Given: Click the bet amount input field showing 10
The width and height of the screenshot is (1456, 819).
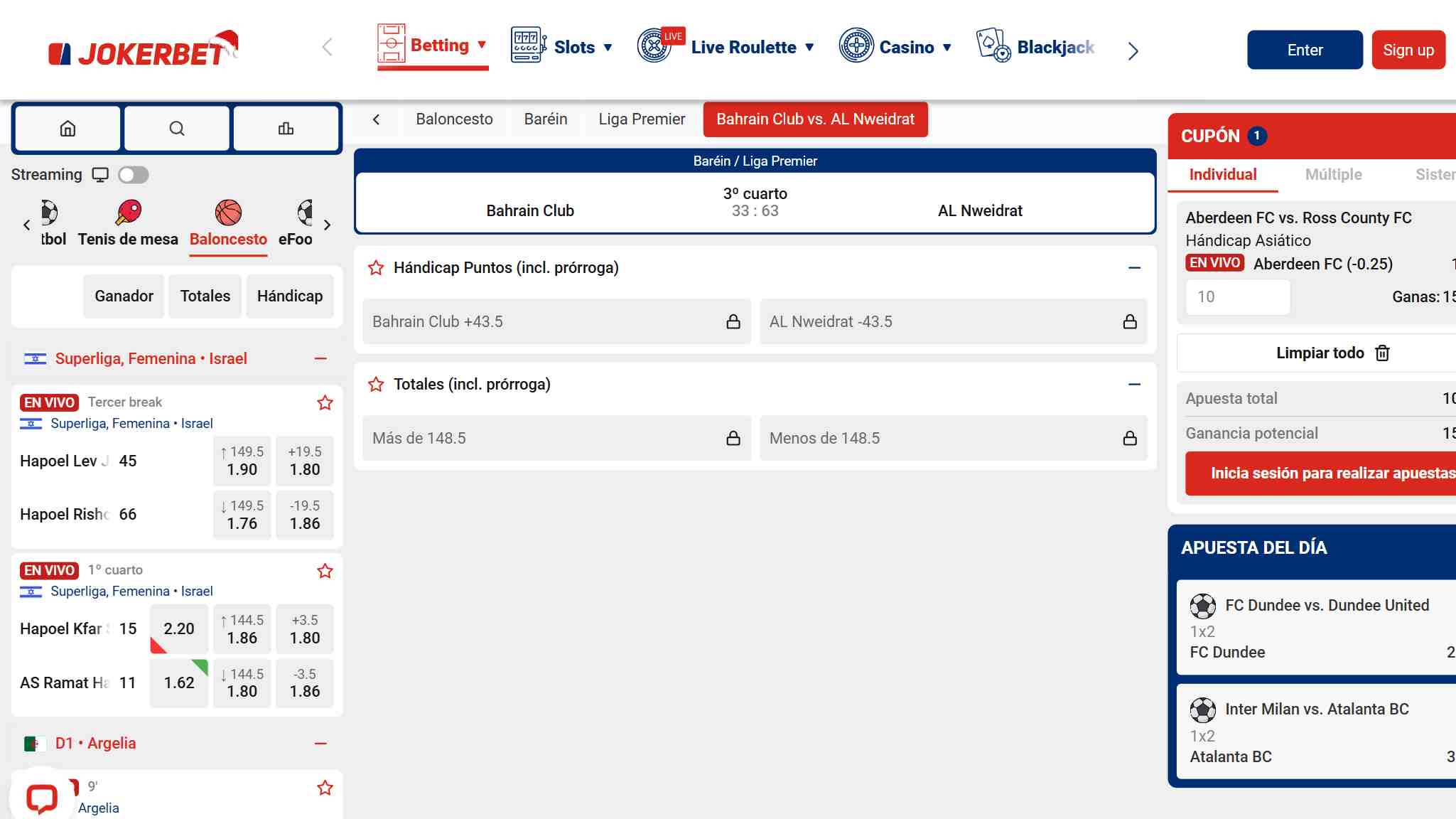Looking at the screenshot, I should coord(1238,297).
